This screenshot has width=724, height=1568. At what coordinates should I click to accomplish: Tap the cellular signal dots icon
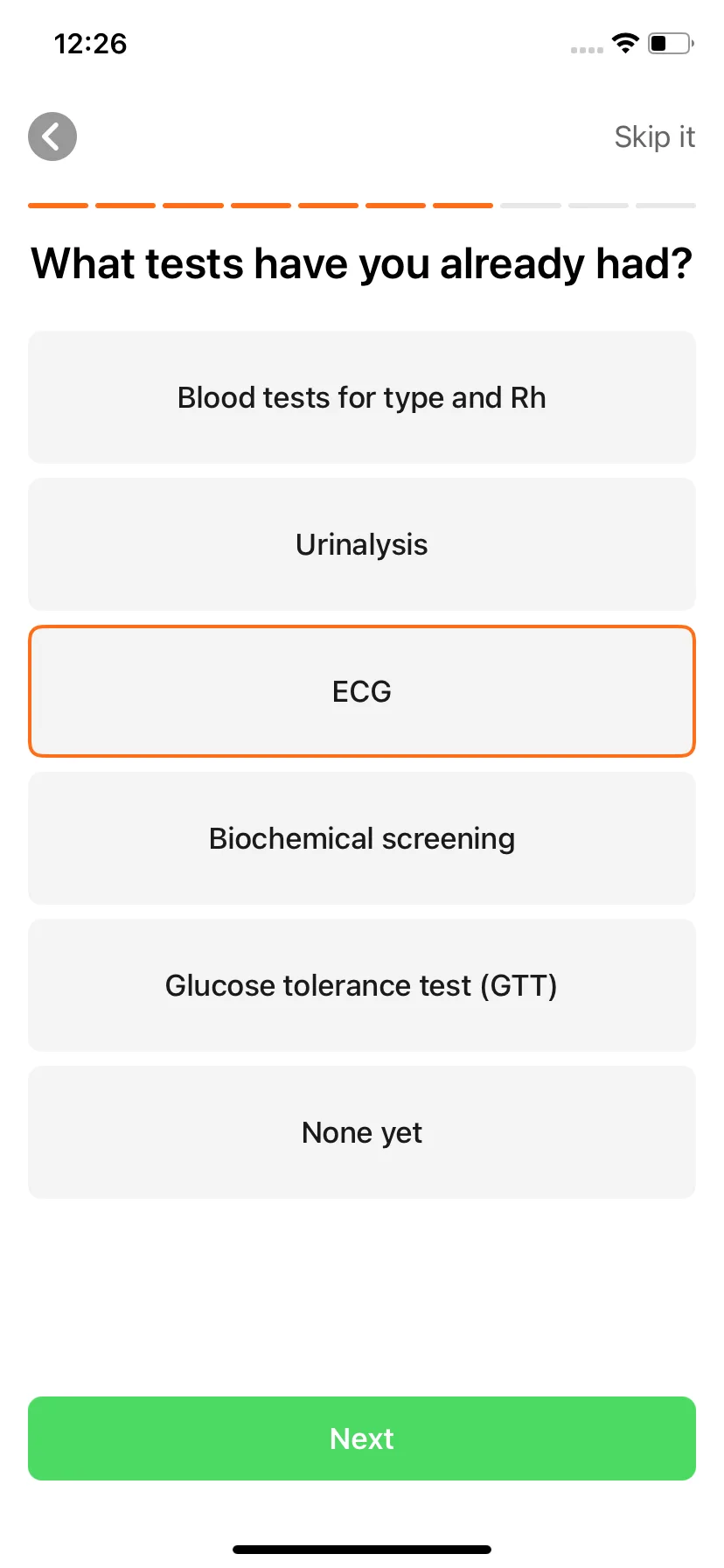587,50
